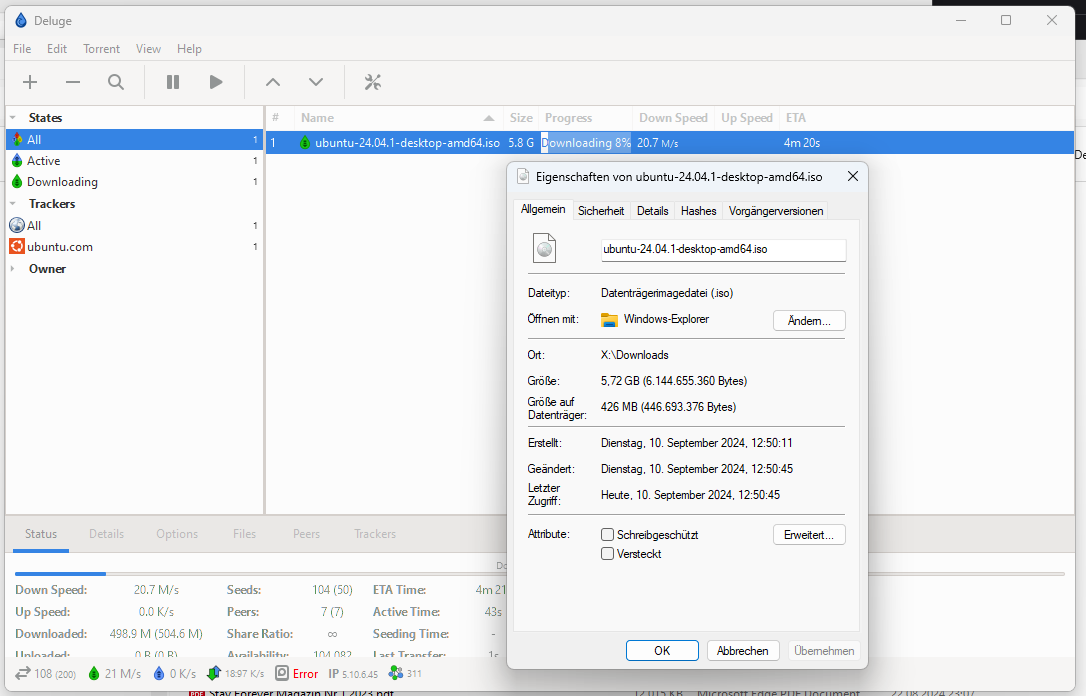The height and width of the screenshot is (696, 1086).
Task: Open the Vorgängerversionen tab
Action: (776, 211)
